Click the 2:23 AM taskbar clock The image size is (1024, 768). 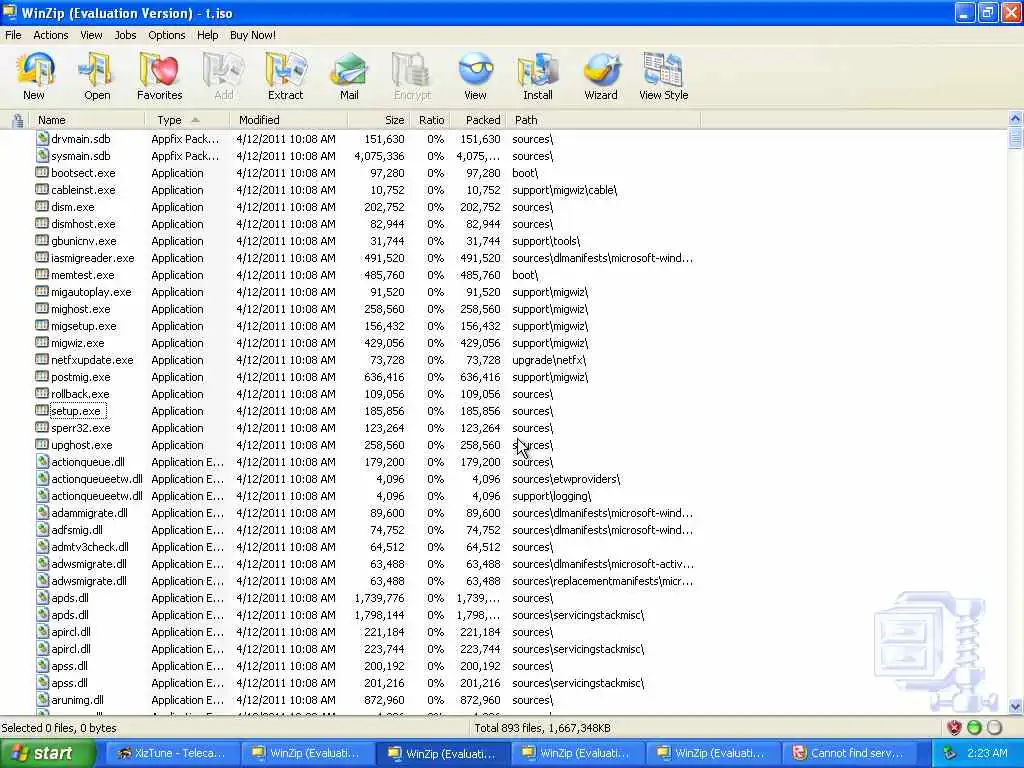(x=987, y=753)
